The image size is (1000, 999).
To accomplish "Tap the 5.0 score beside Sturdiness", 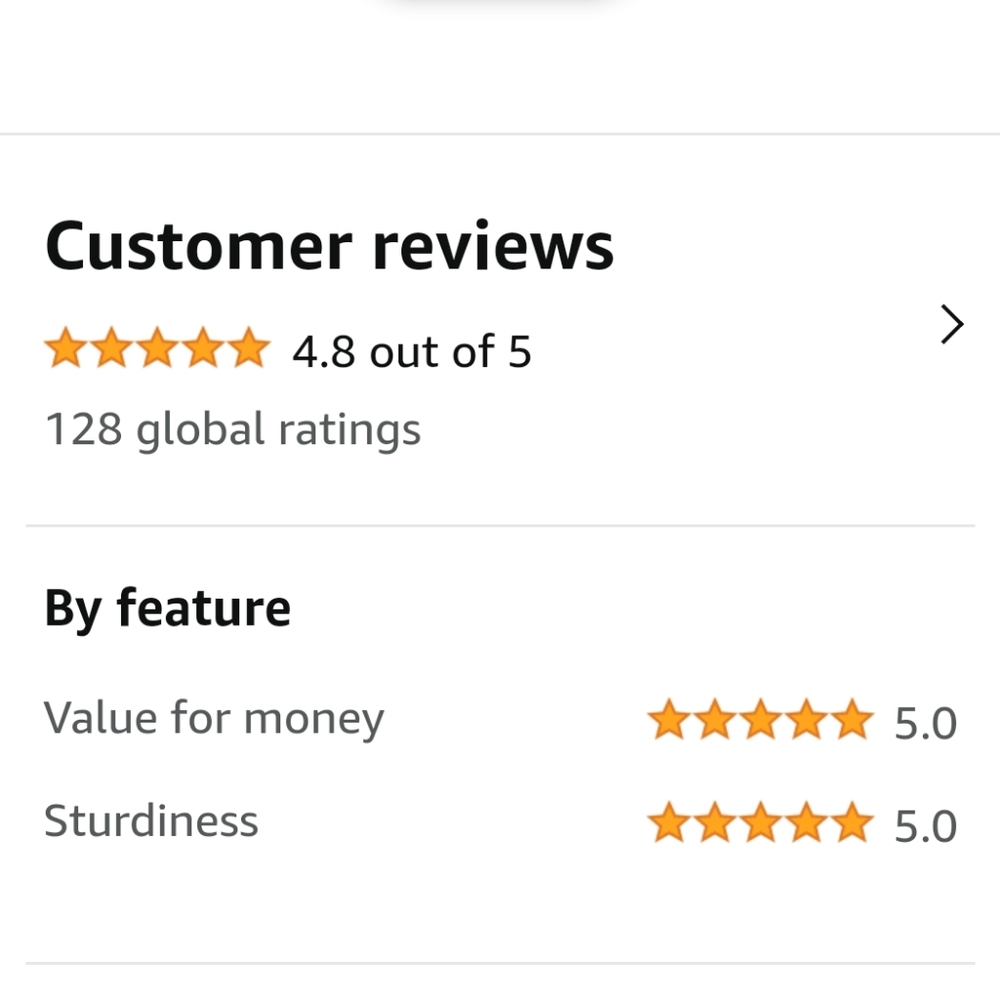I will (x=925, y=827).
